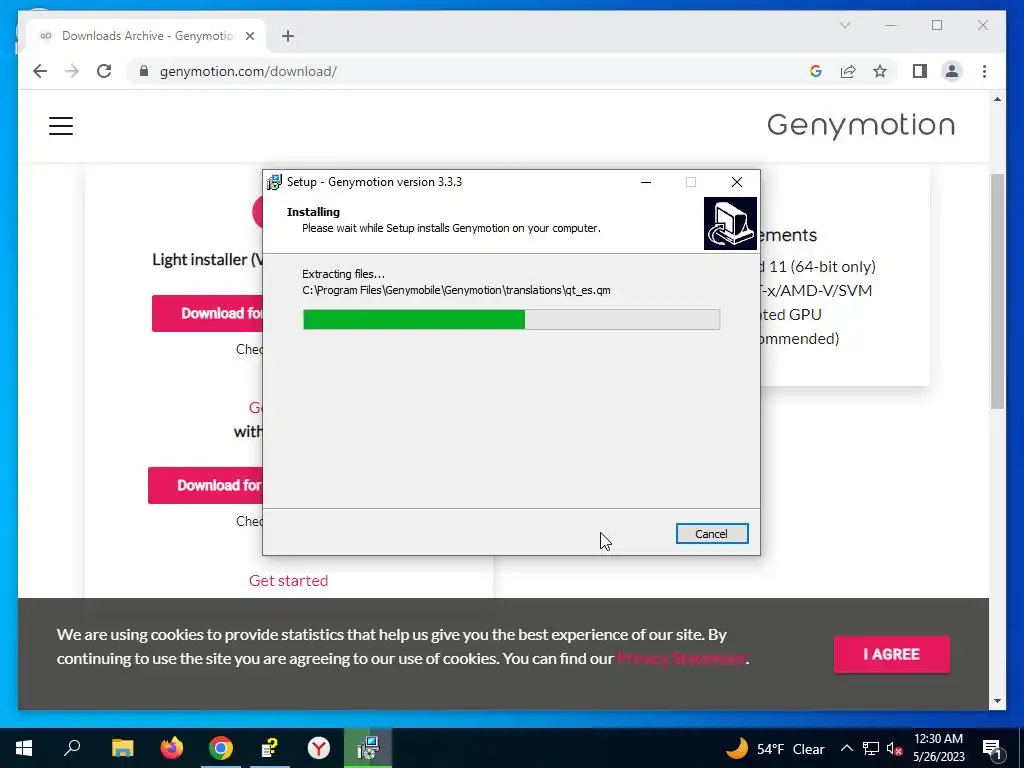Show hidden system tray icons
The height and width of the screenshot is (768, 1024).
(846, 748)
